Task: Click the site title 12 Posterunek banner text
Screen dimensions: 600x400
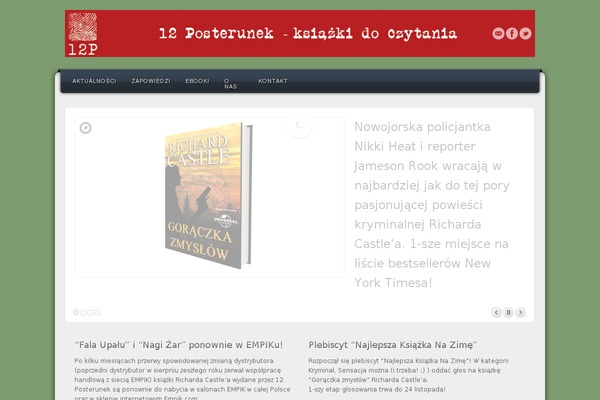Action: [308, 34]
